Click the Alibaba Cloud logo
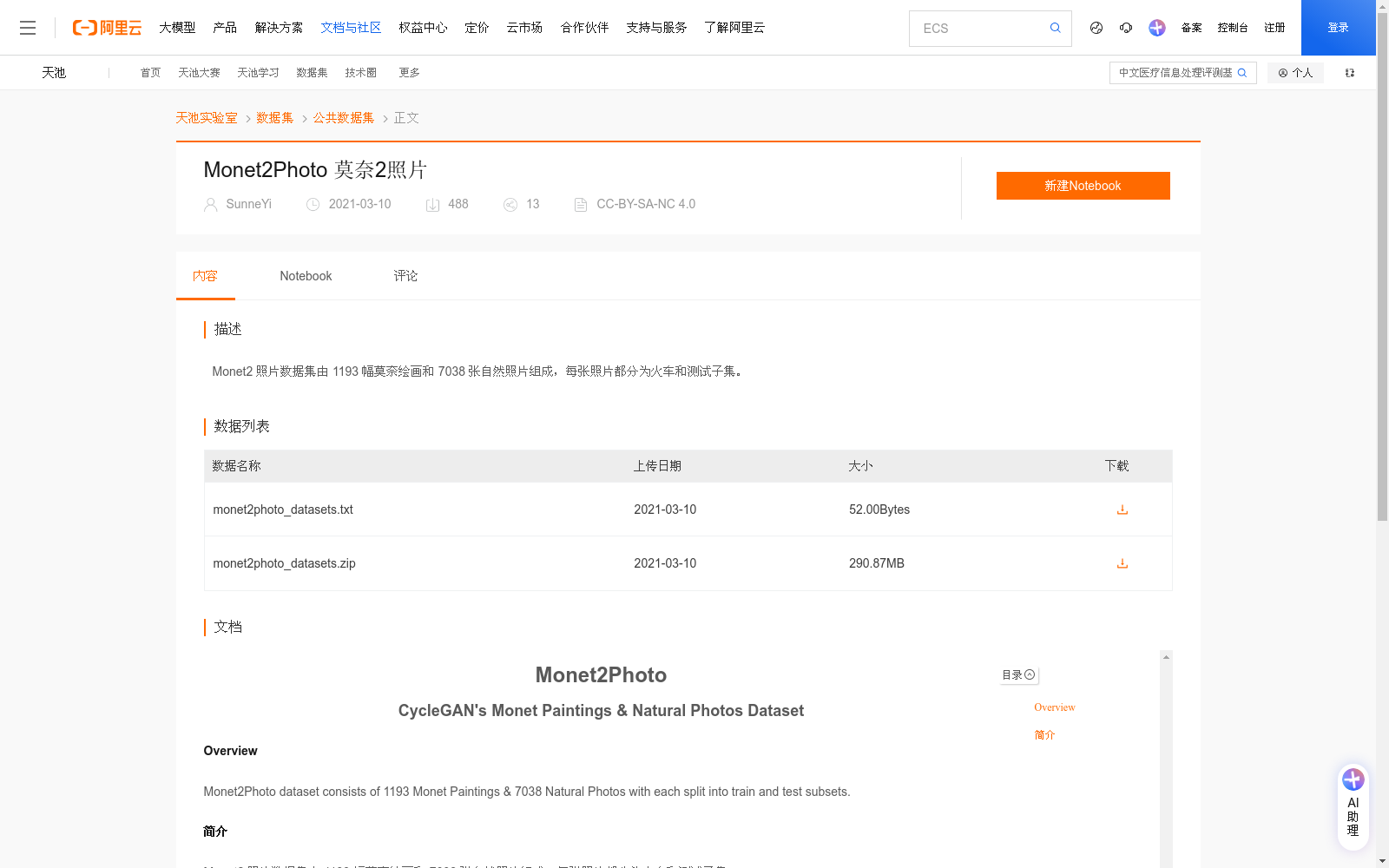1389x868 pixels. click(107, 28)
